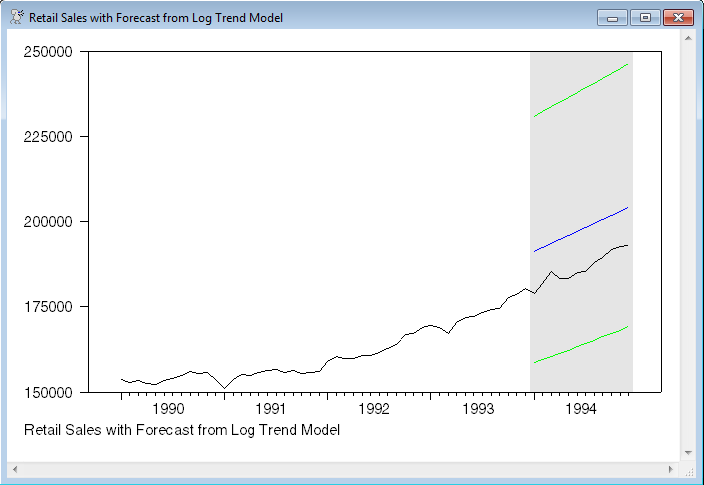Click the window icon in the title bar
The width and height of the screenshot is (704, 485).
click(x=16, y=17)
